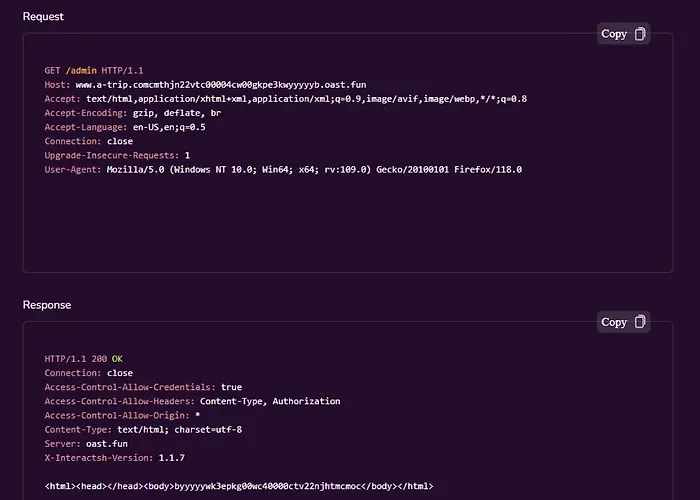700x500 pixels.
Task: Click the User-Agent Mozilla Firefox string
Action: coord(314,170)
